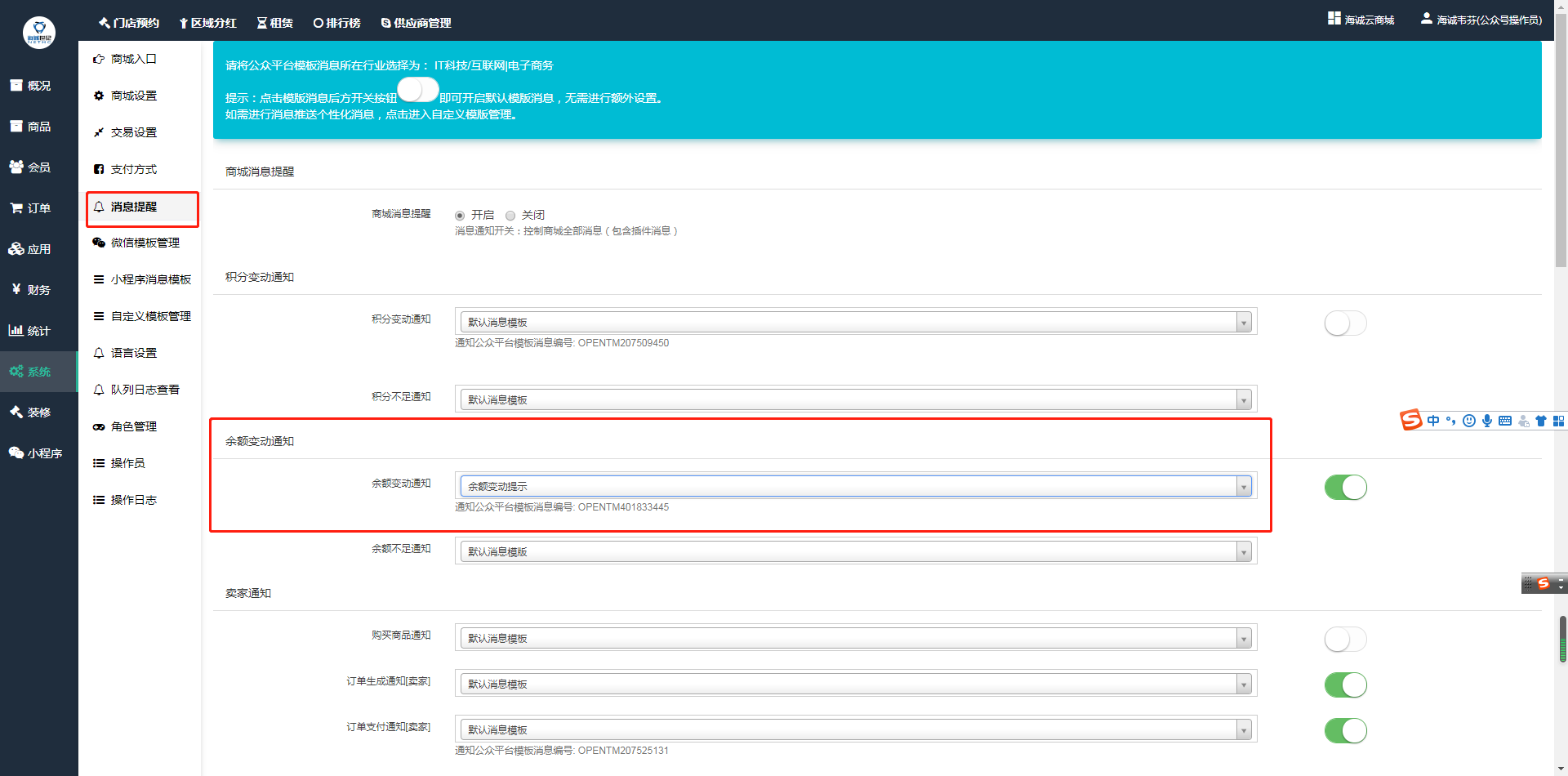Select the 关闭 radio for 商城消息提醒
1568x776 pixels.
point(510,216)
